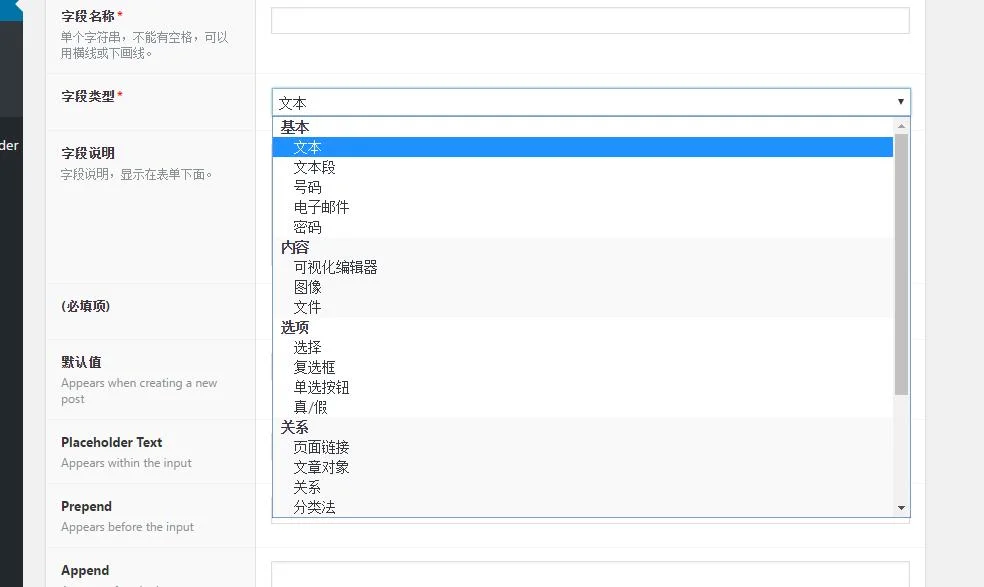Collapse the 字段类型 dropdown arrow
984x587 pixels.
click(901, 101)
